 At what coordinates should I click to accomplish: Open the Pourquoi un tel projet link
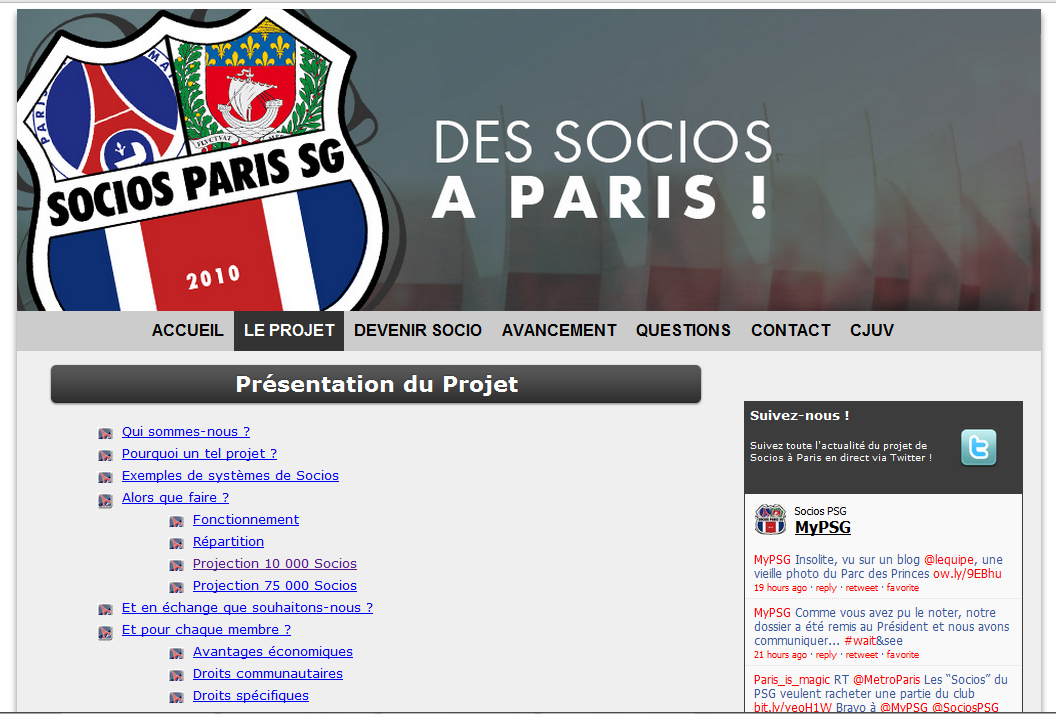199,454
